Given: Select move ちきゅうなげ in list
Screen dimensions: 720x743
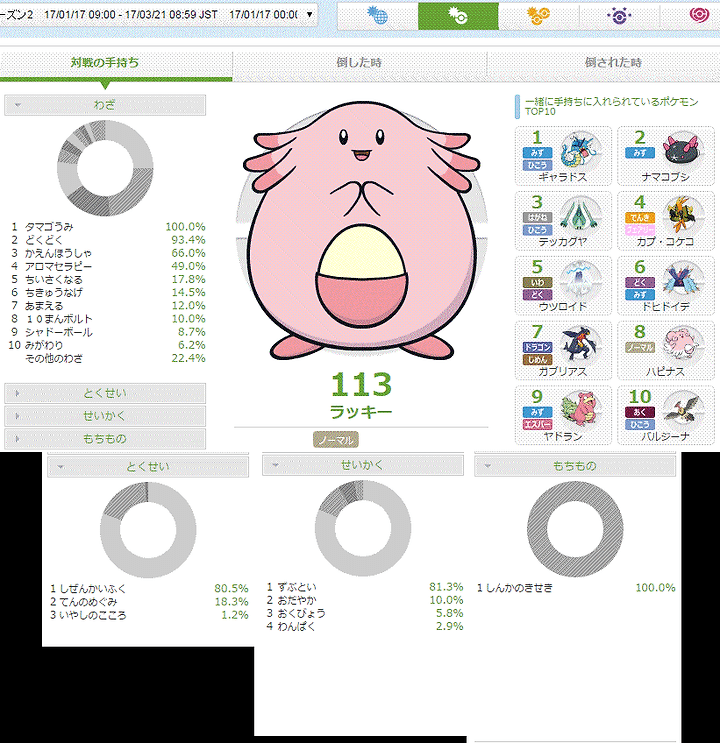Looking at the screenshot, I should tap(107, 292).
